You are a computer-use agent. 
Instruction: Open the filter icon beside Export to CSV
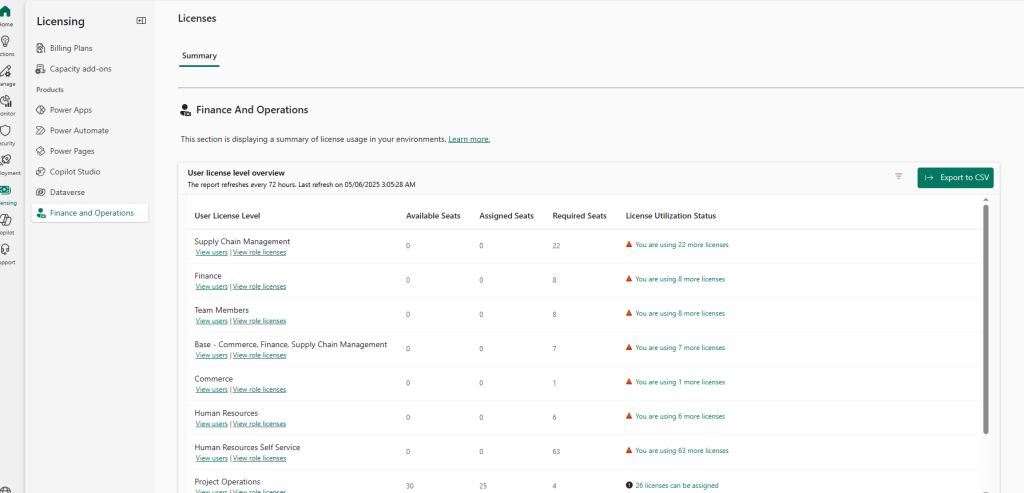(899, 176)
